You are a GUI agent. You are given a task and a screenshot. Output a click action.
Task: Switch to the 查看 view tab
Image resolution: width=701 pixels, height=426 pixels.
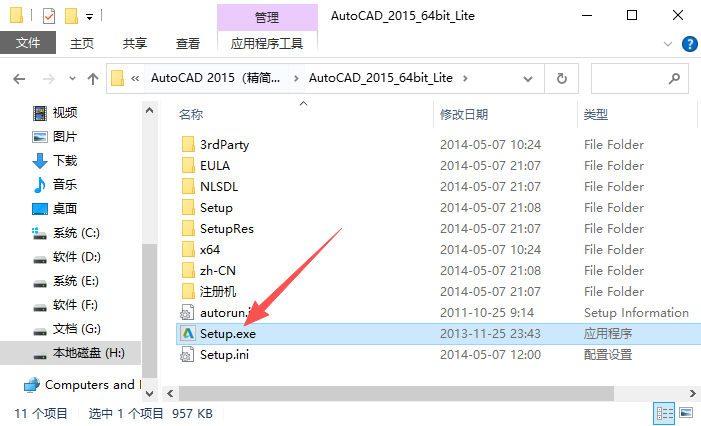(x=188, y=43)
